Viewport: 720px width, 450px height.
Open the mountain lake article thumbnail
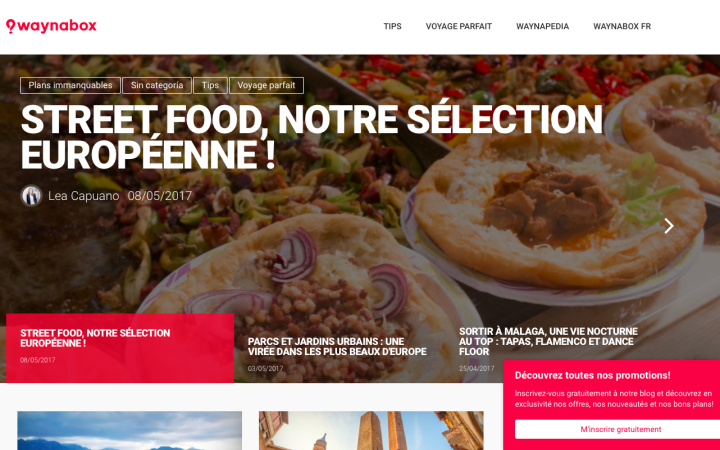[129, 431]
